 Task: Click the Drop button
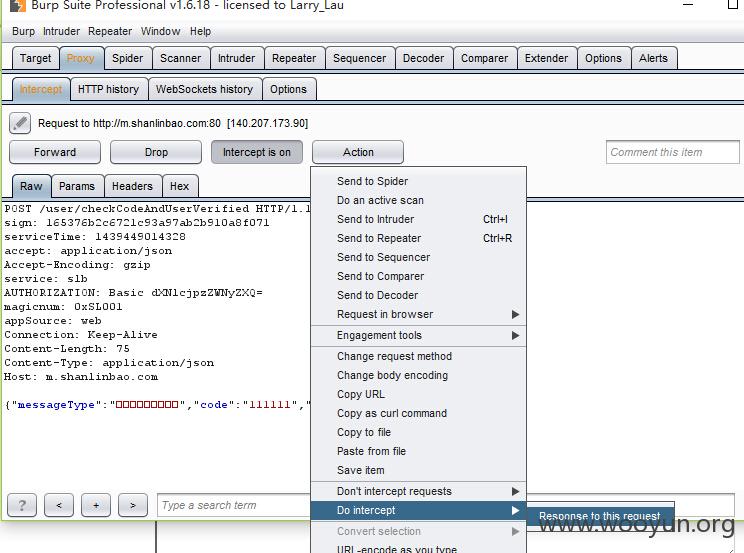[x=156, y=152]
